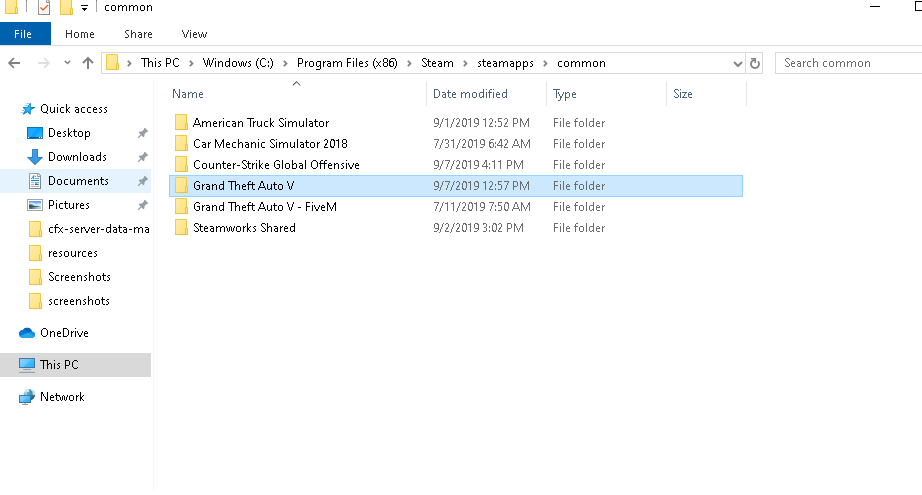Viewport: 922px width, 495px height.
Task: Select Steam in the breadcrumb path
Action: pyautogui.click(x=437, y=63)
